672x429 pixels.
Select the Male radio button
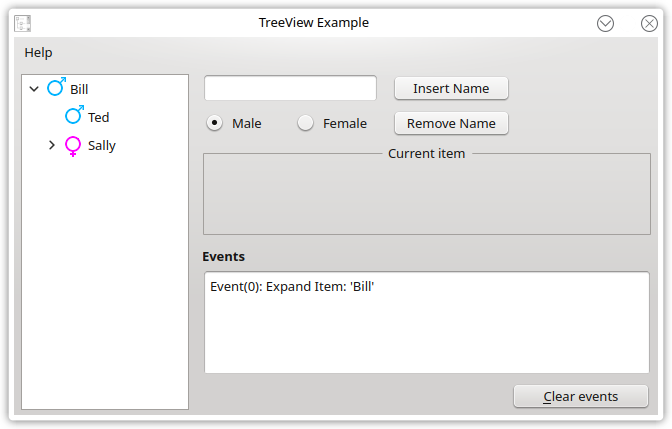point(214,123)
